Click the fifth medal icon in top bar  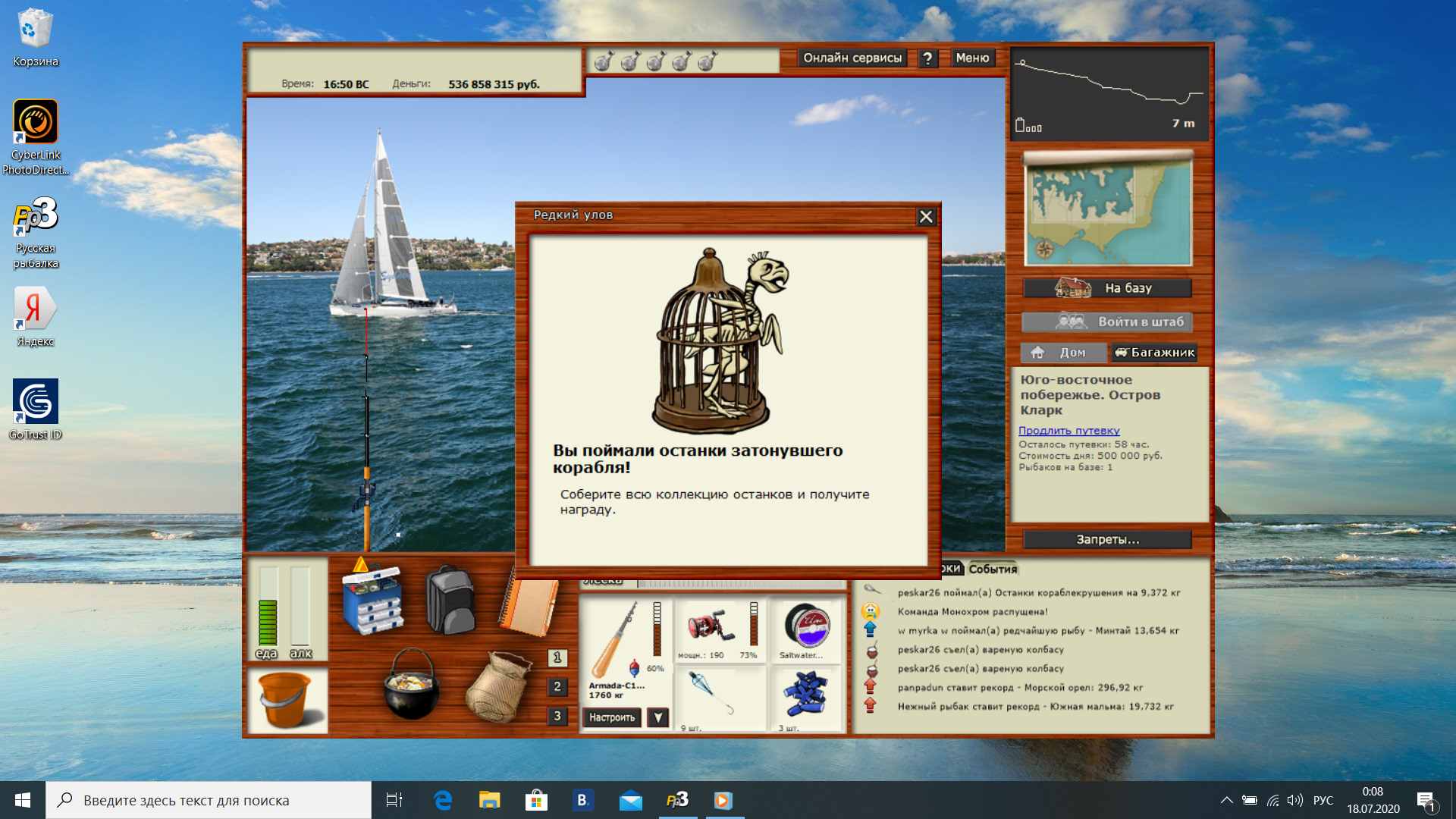(x=708, y=61)
